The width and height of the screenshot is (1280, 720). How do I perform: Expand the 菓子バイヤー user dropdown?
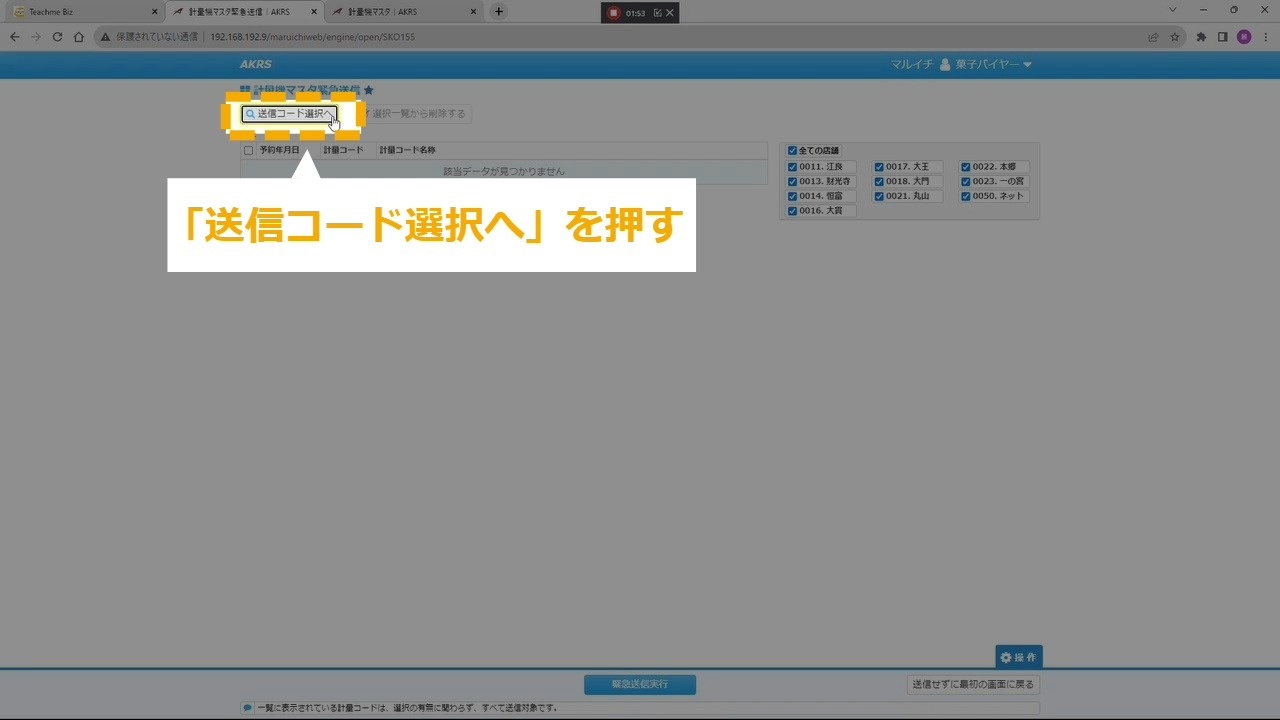tap(986, 65)
